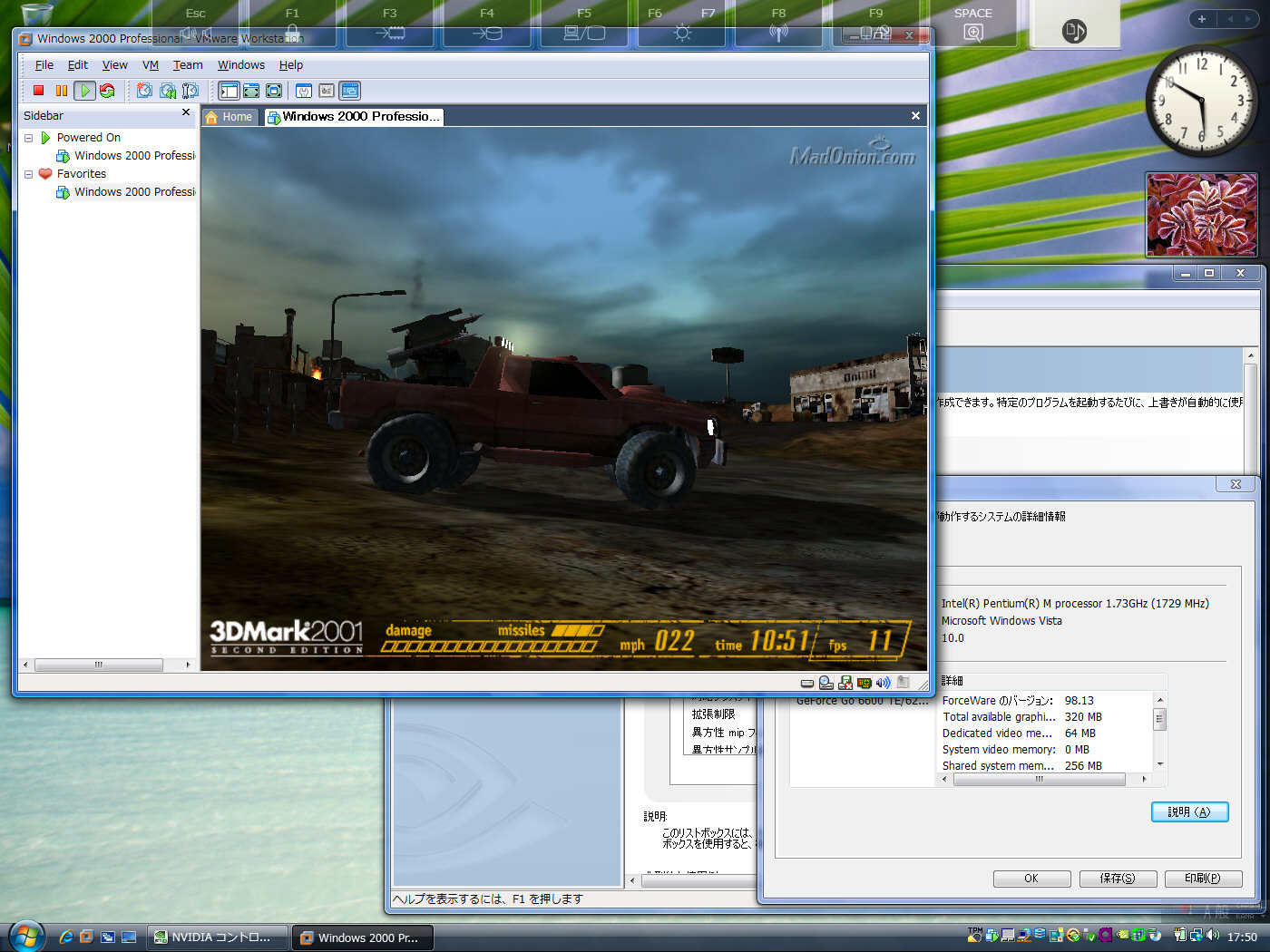Switch to Quick Switch mode icon
The width and height of the screenshot is (1270, 952).
tap(251, 91)
